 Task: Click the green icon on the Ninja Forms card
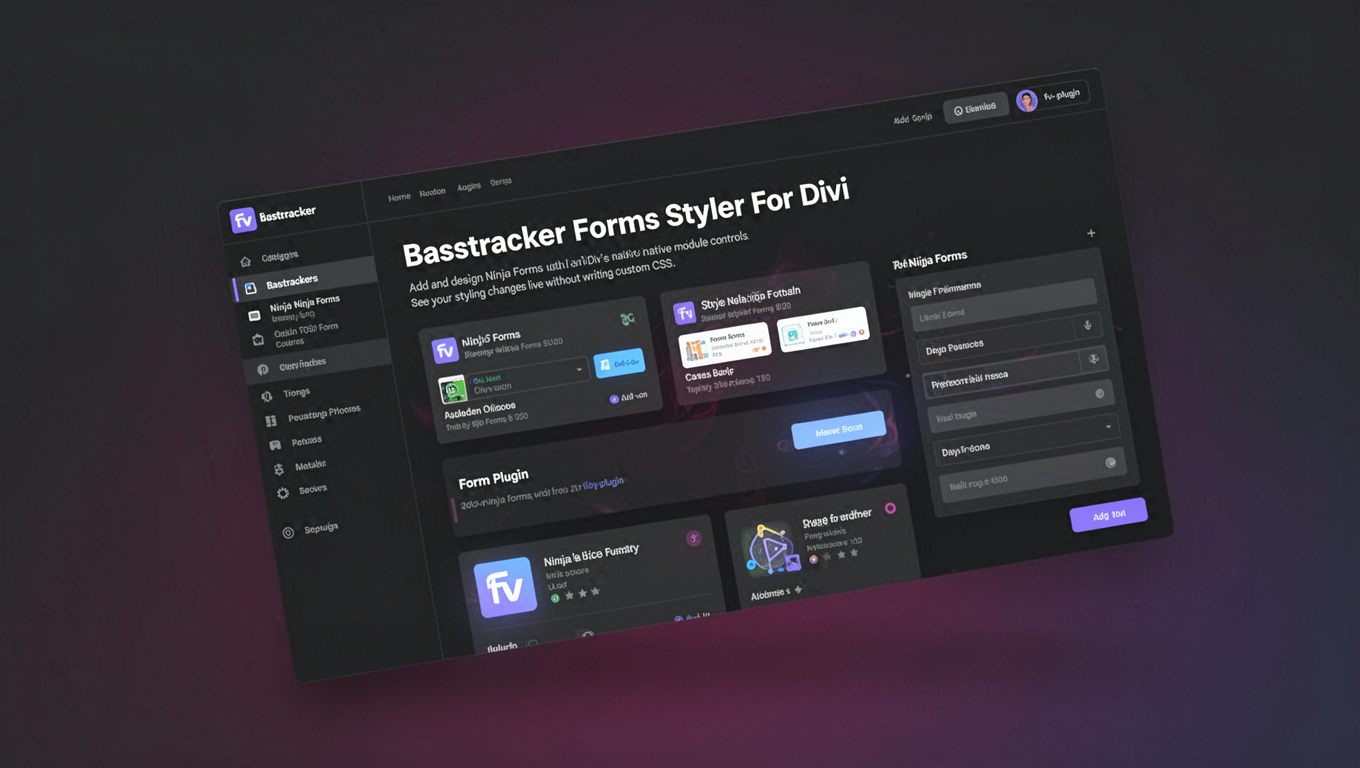pyautogui.click(x=627, y=318)
